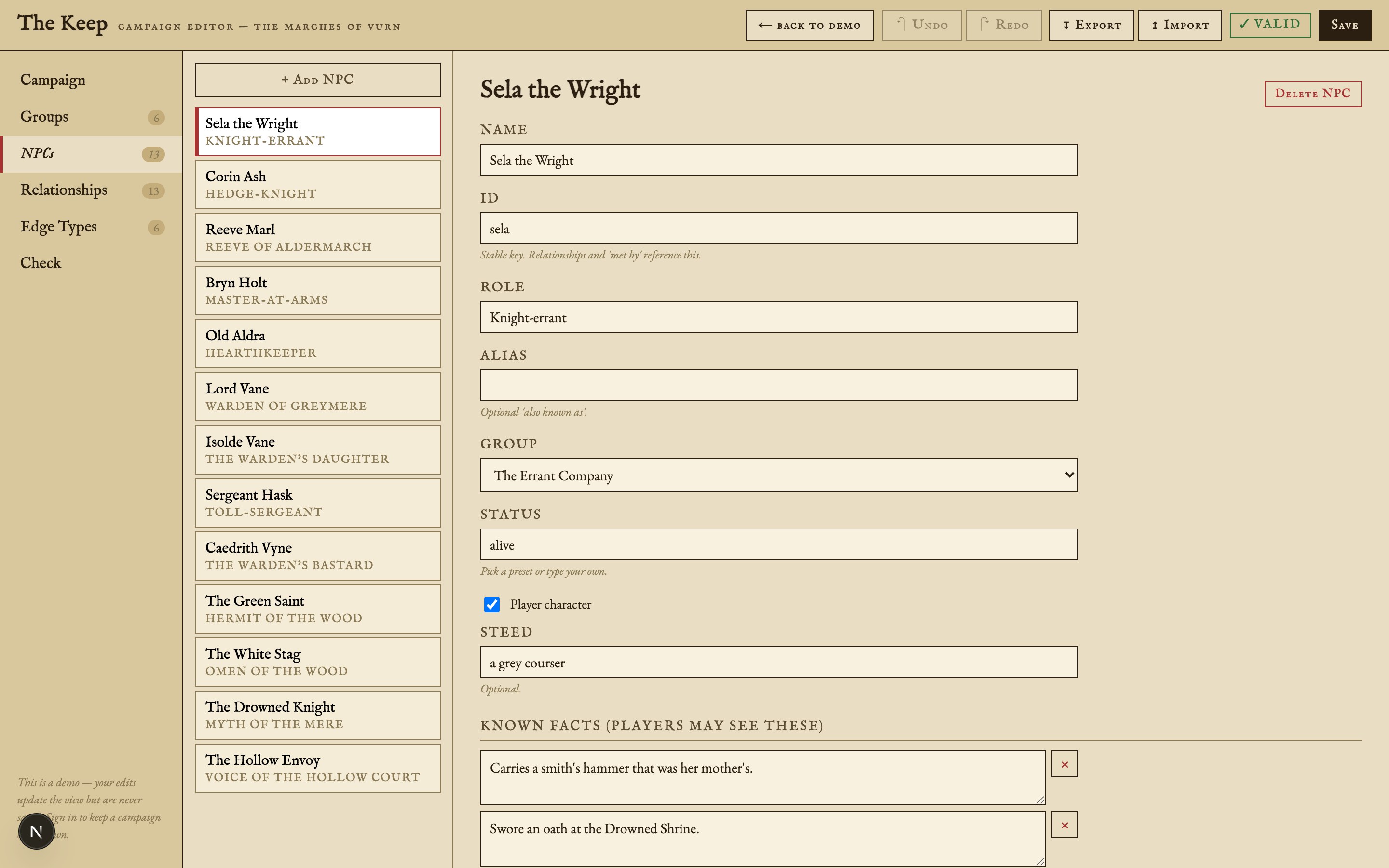Select Reeve Marl in NPC list

pos(317,238)
